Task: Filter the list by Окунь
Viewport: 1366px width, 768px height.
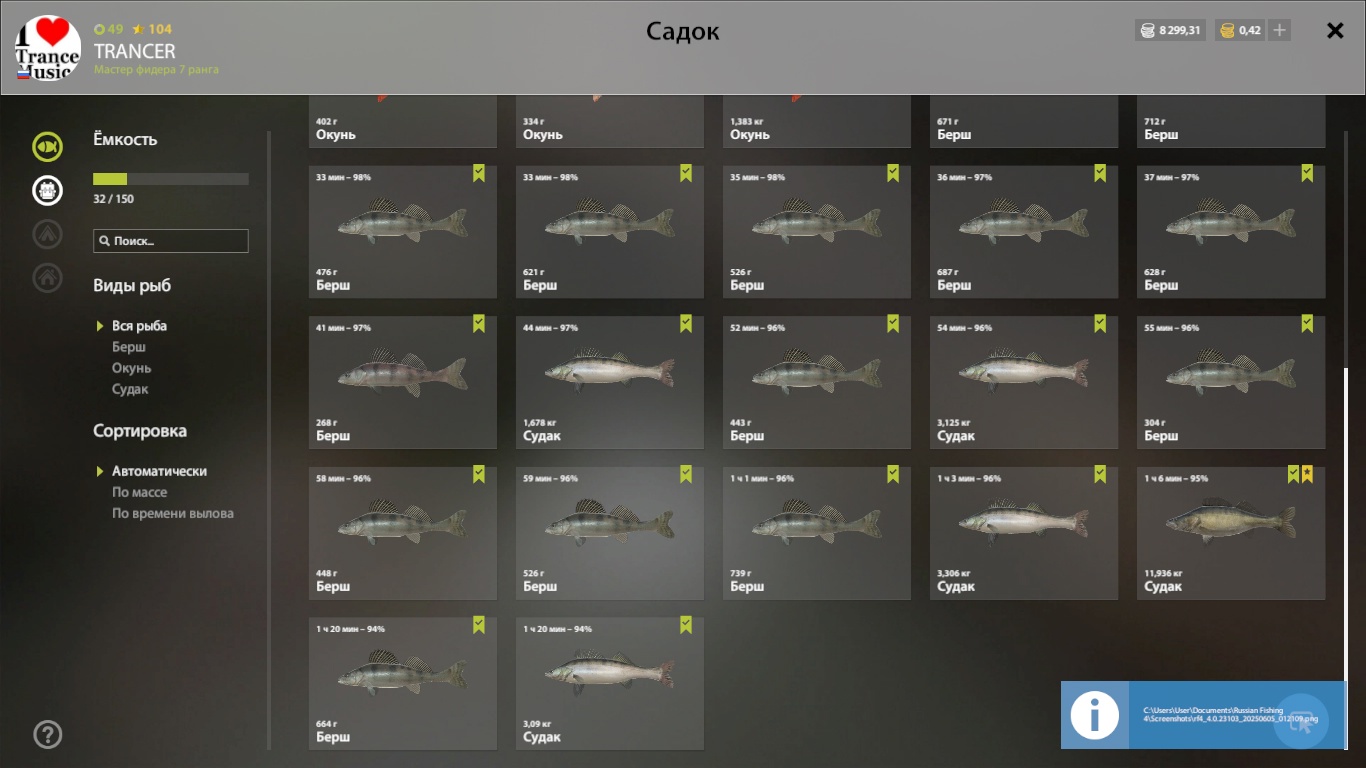Action: [x=131, y=368]
